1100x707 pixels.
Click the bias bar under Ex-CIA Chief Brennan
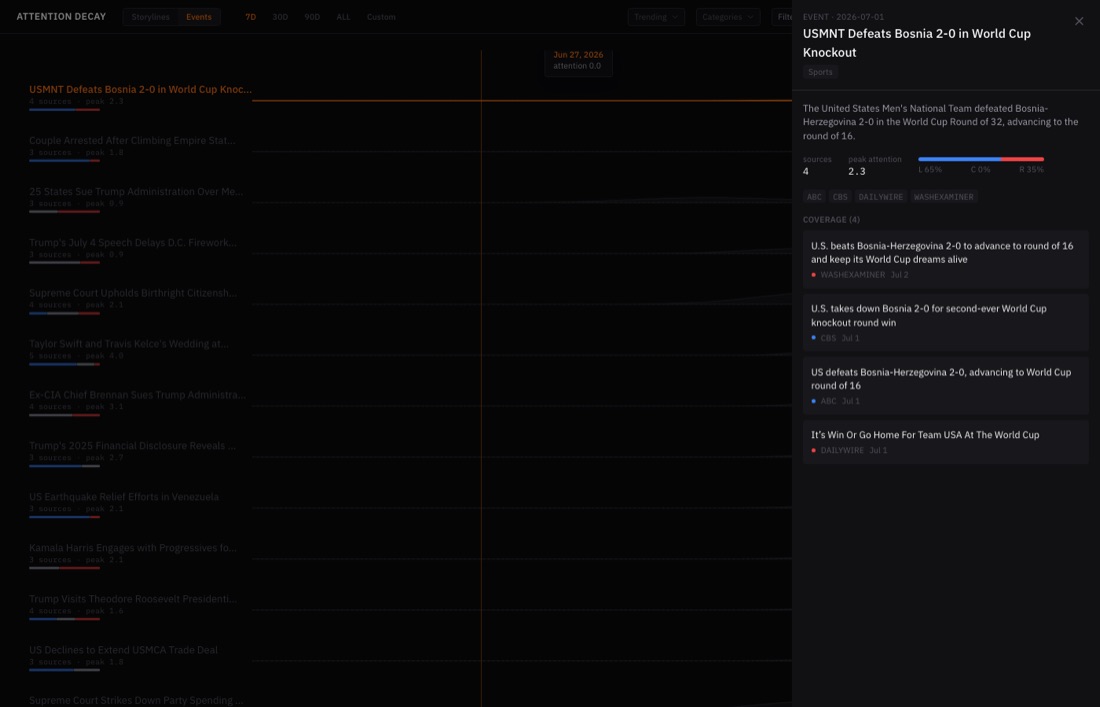65,415
